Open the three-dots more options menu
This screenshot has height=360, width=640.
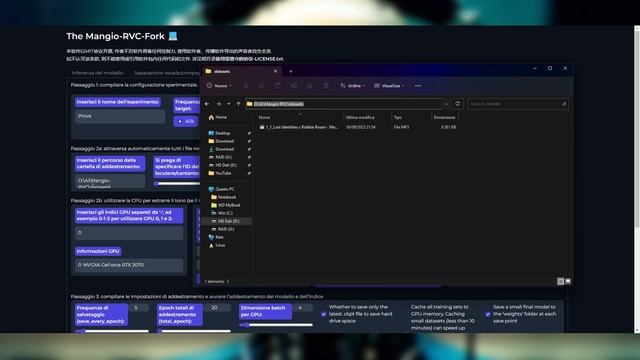[418, 86]
